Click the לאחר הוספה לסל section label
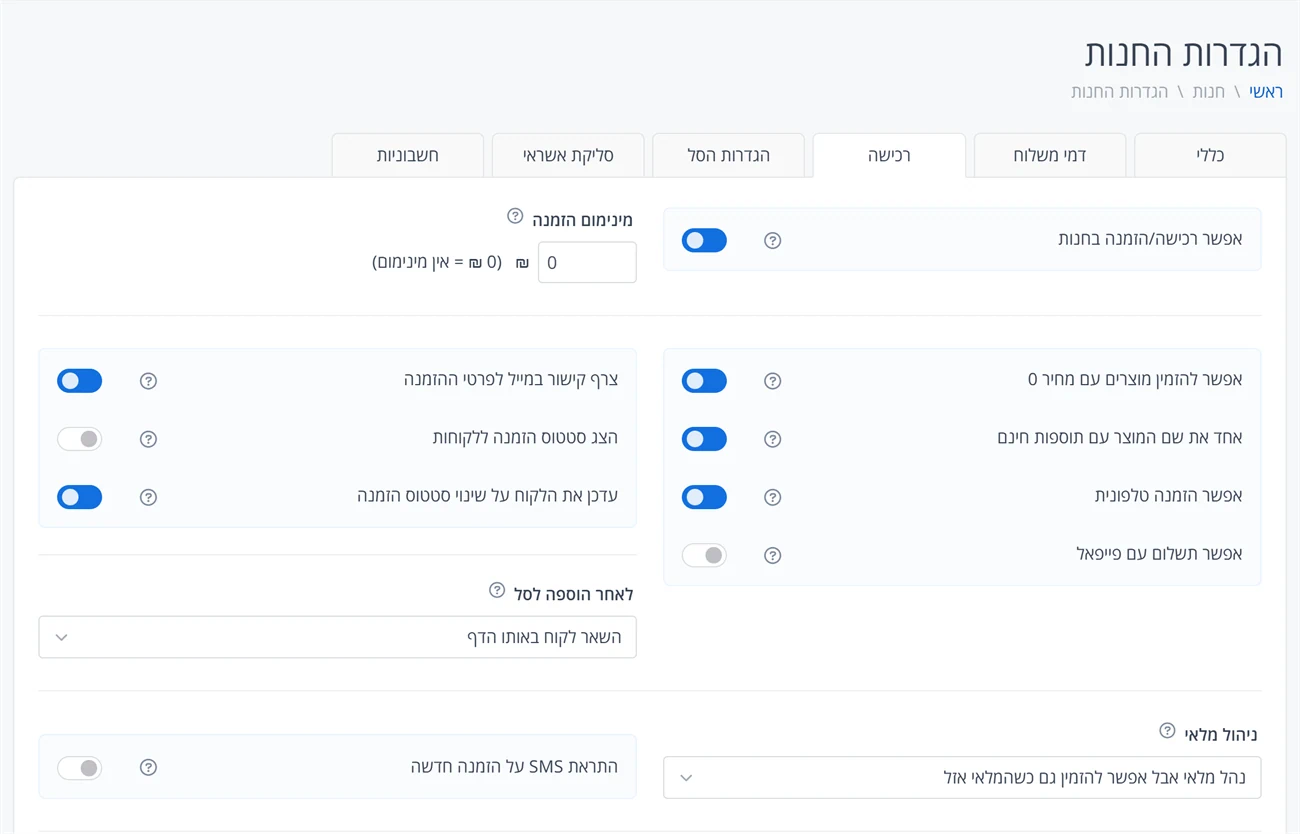 [x=573, y=594]
